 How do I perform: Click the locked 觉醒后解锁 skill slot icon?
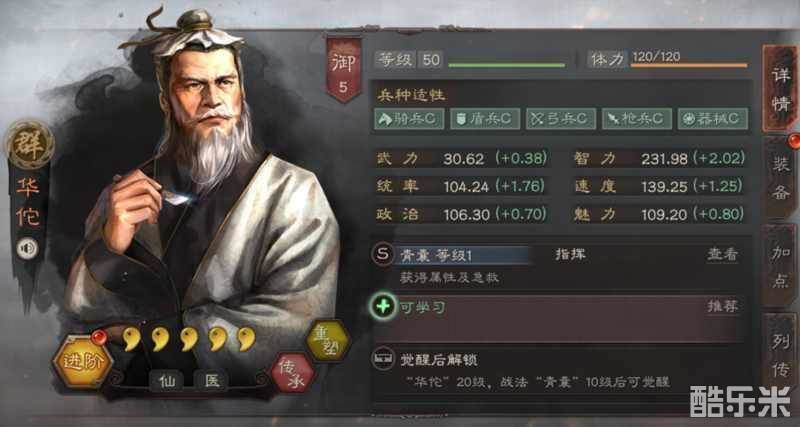coord(383,359)
